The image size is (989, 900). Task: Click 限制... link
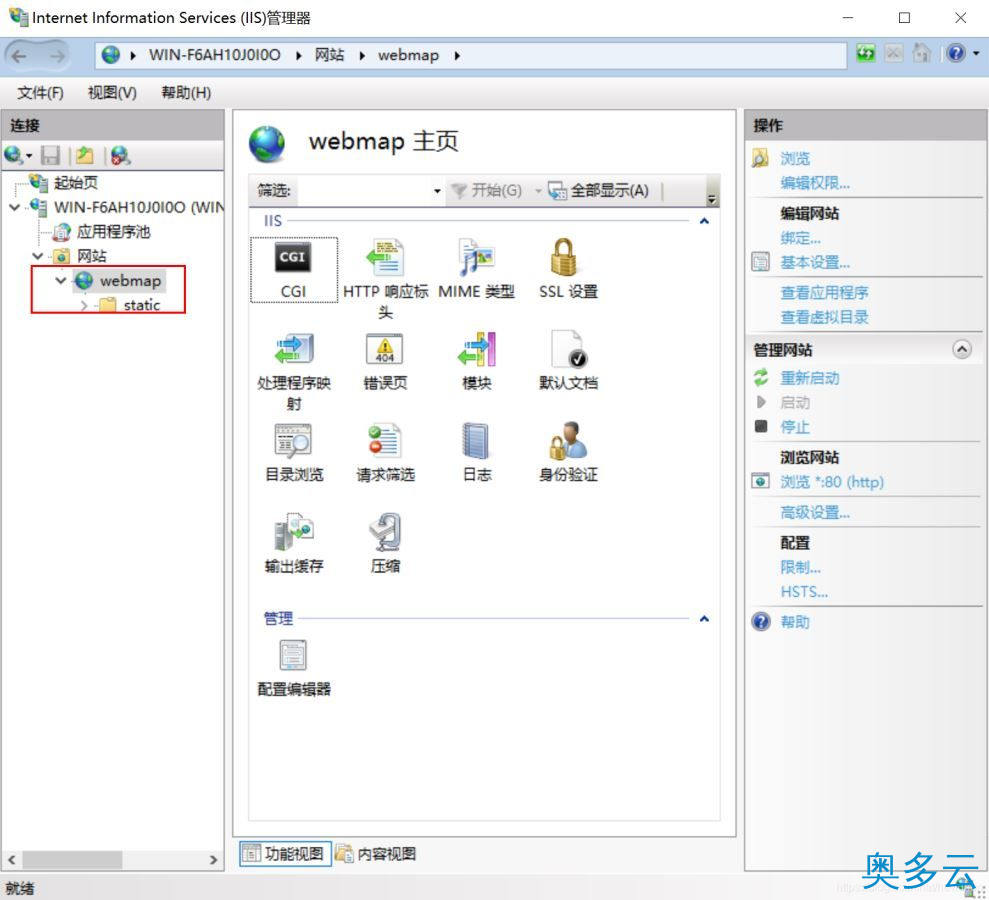(800, 568)
